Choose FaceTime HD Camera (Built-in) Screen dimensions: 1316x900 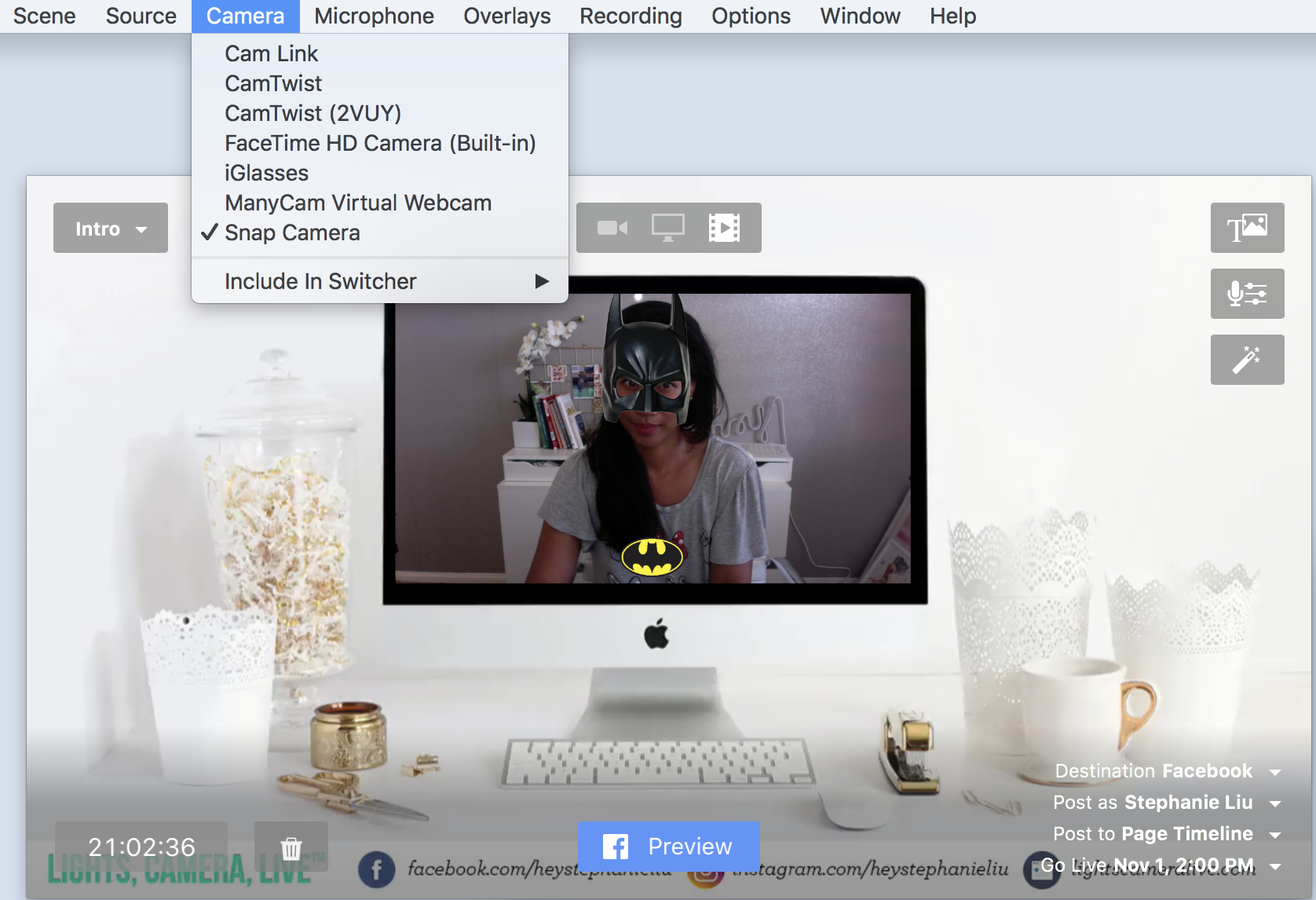click(x=380, y=143)
